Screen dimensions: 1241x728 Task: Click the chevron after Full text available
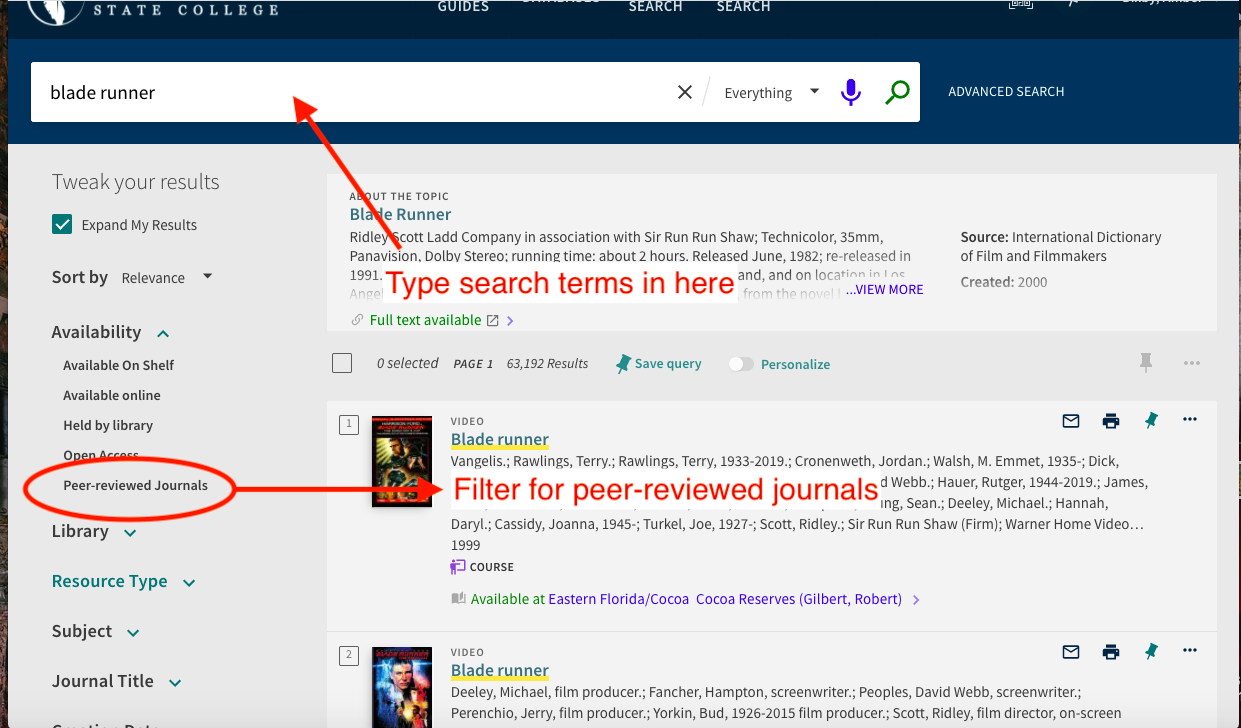(510, 321)
